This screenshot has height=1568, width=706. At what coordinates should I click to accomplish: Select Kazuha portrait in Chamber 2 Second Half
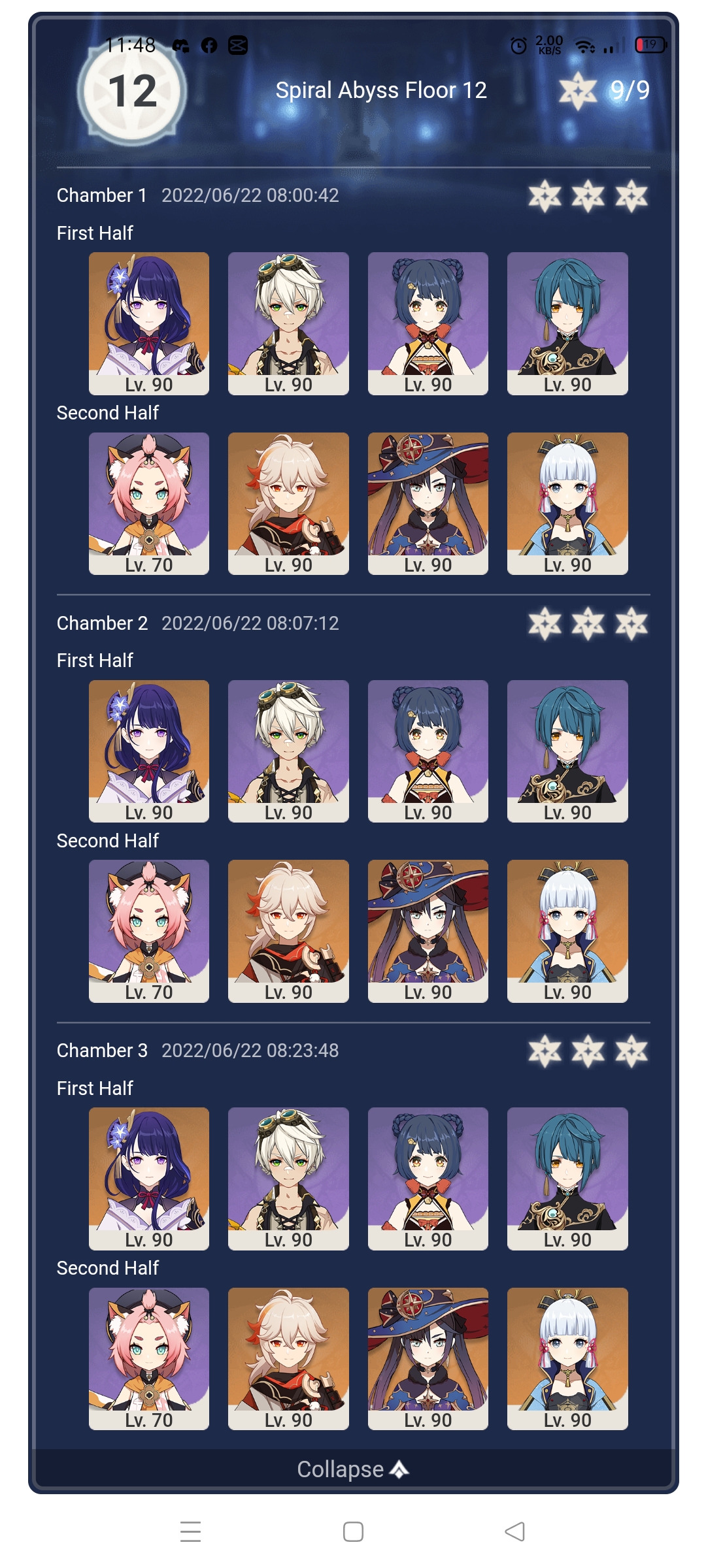288,931
